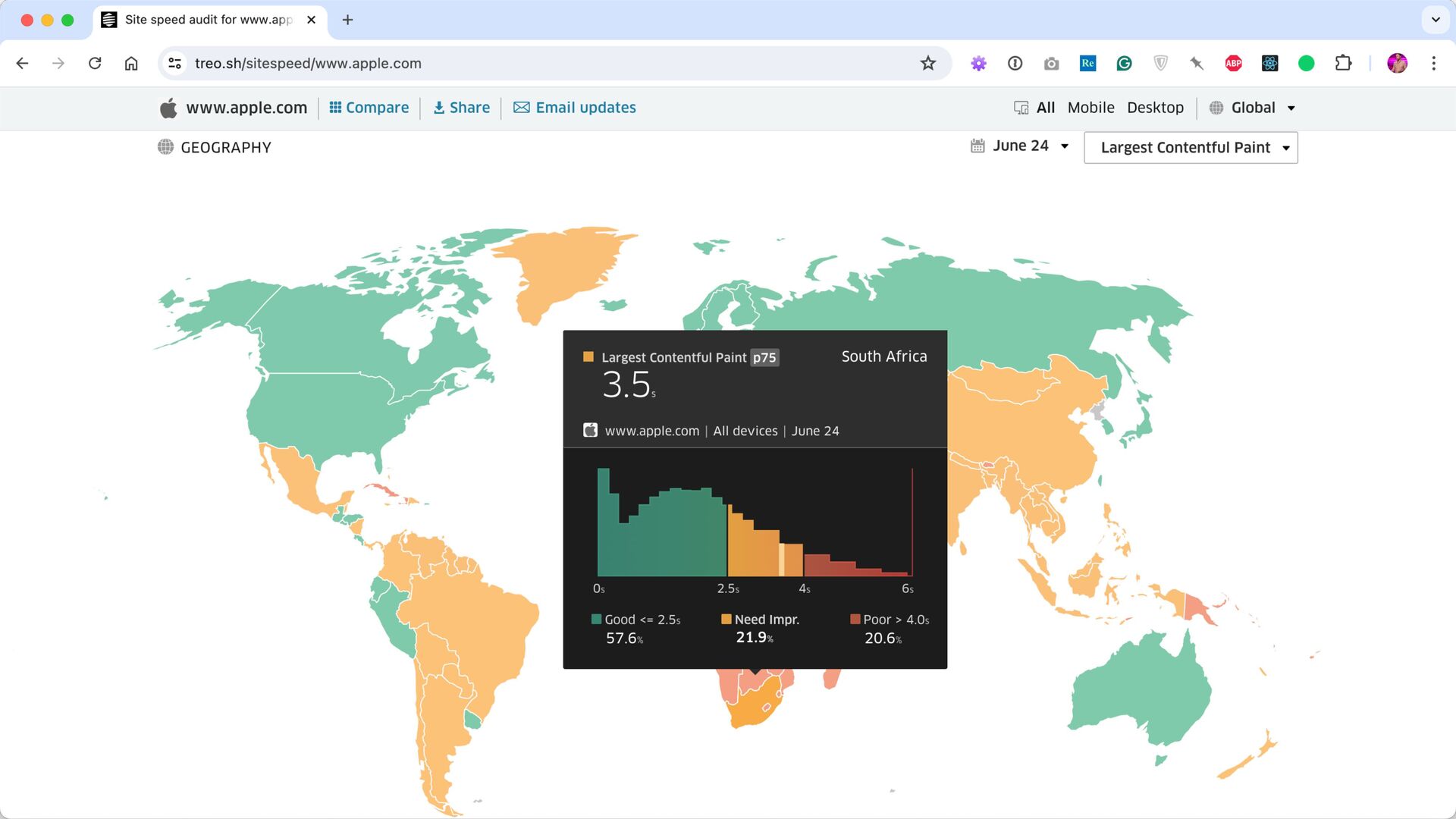Click the p75 percentile badge
This screenshot has height=819, width=1456.
point(764,358)
